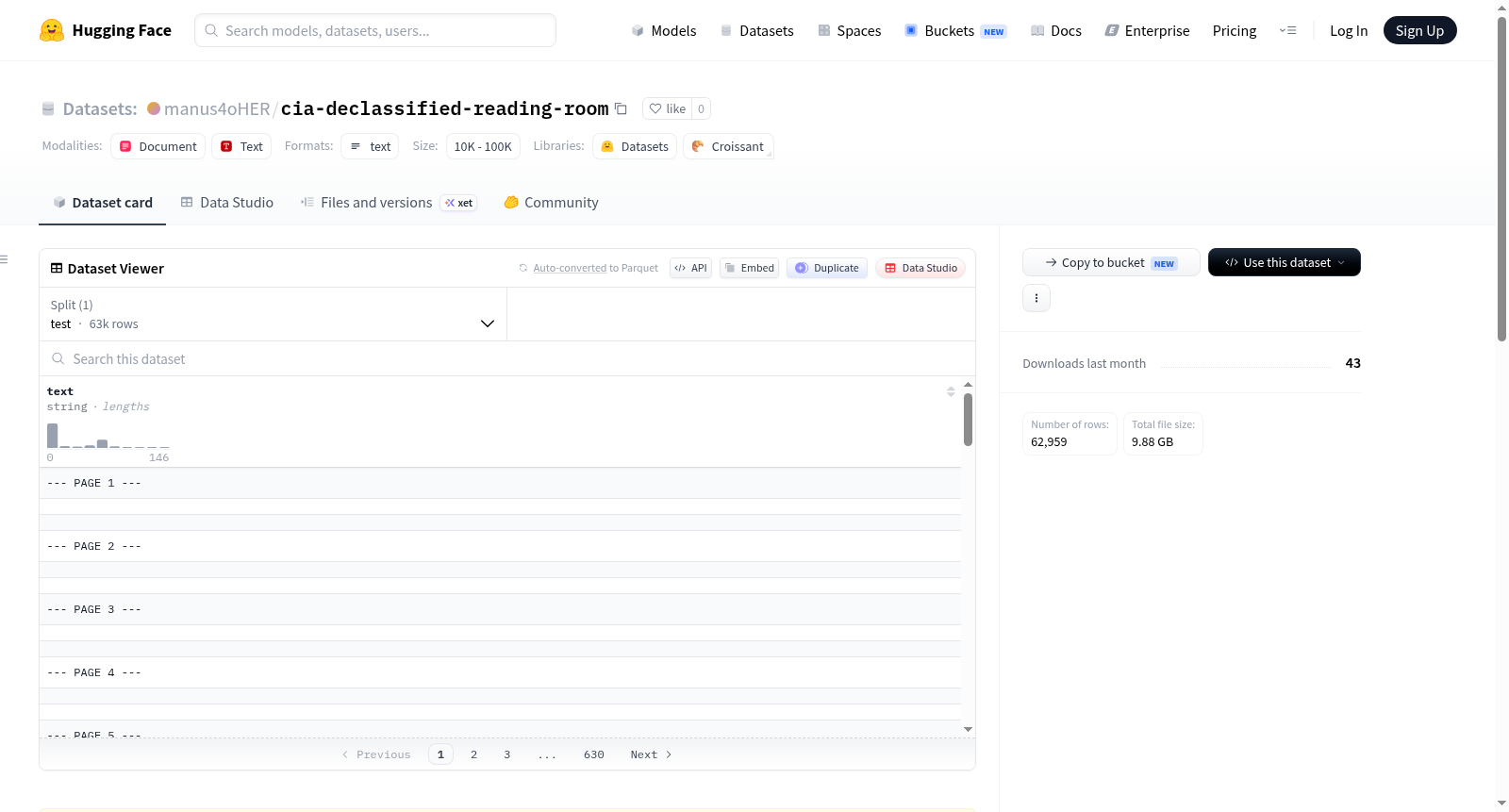Viewport: 1509px width, 812px height.
Task: Open the left sidebar toggle icon
Action: tap(4, 259)
